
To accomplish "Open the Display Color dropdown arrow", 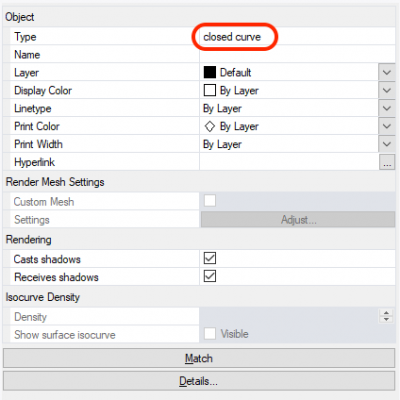I will 387,90.
